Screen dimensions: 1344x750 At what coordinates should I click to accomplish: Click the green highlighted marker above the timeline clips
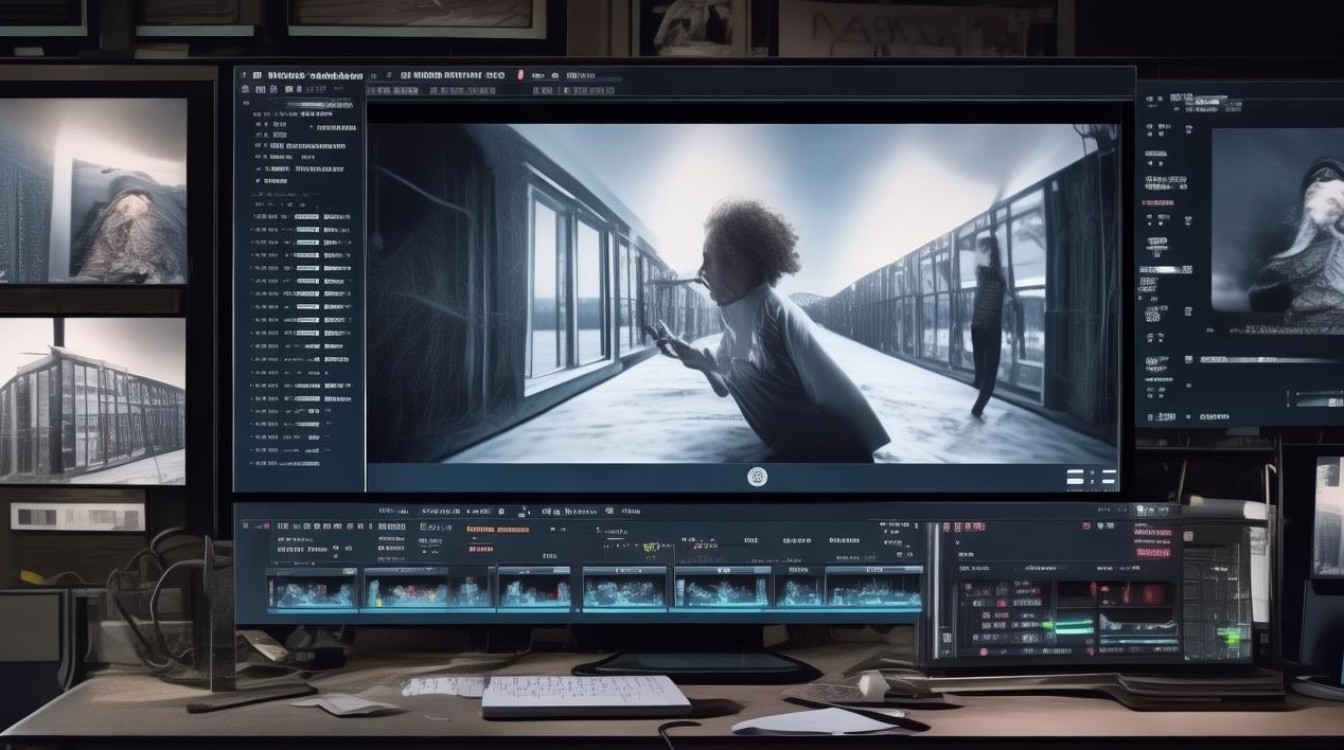tap(651, 546)
